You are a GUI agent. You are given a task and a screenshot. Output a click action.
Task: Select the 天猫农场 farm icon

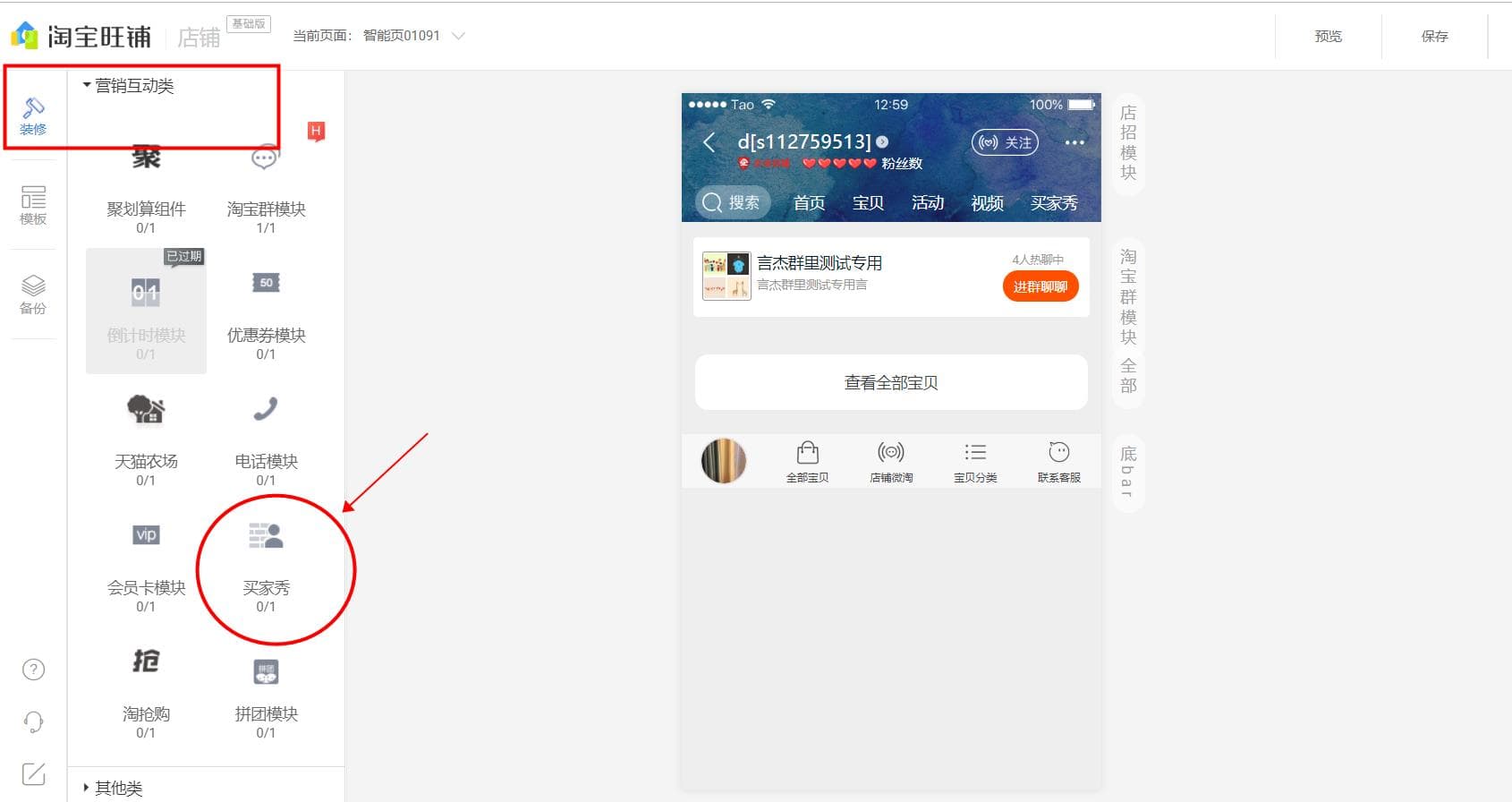click(146, 409)
